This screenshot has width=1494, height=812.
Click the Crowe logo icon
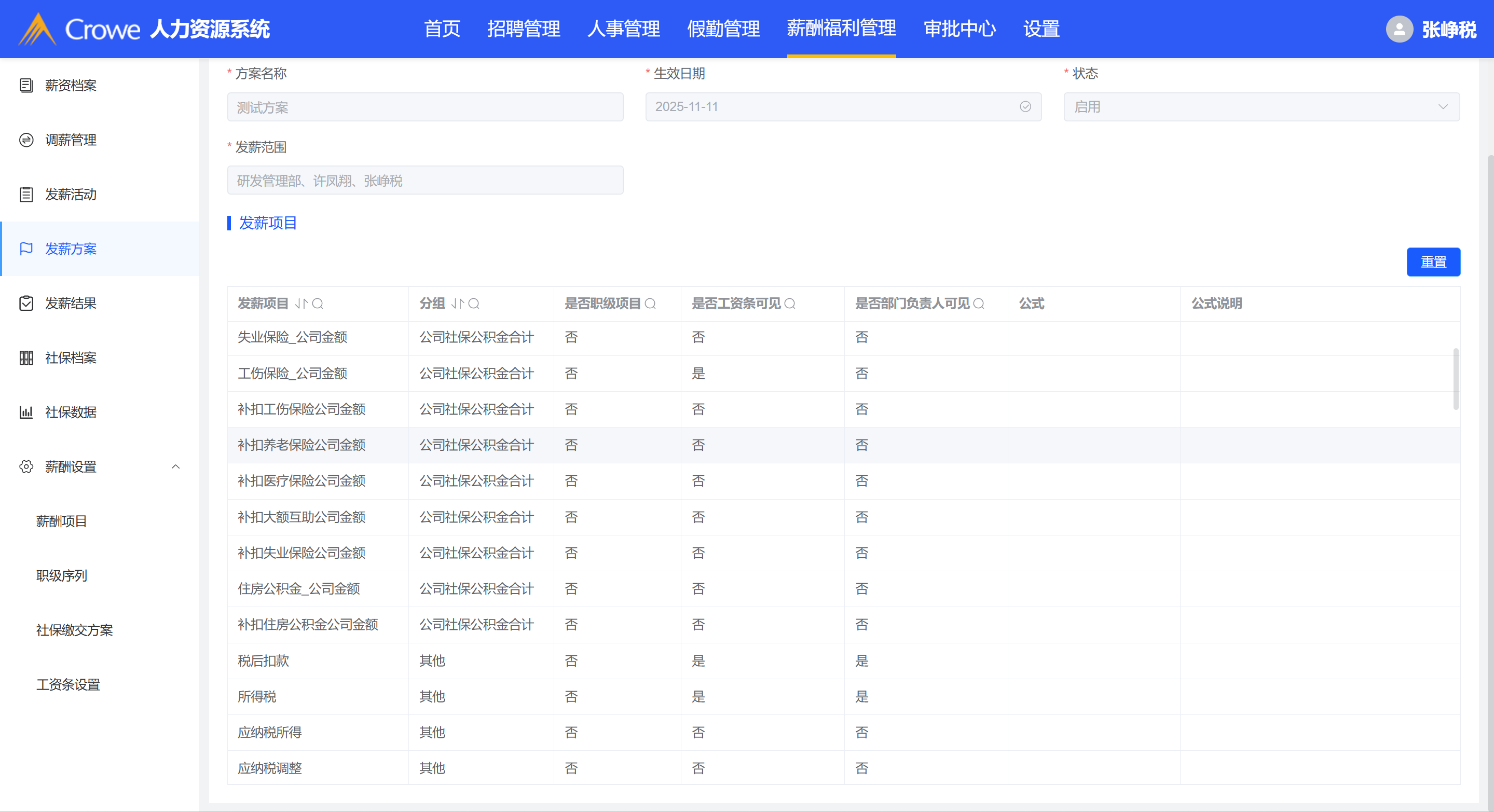37,29
